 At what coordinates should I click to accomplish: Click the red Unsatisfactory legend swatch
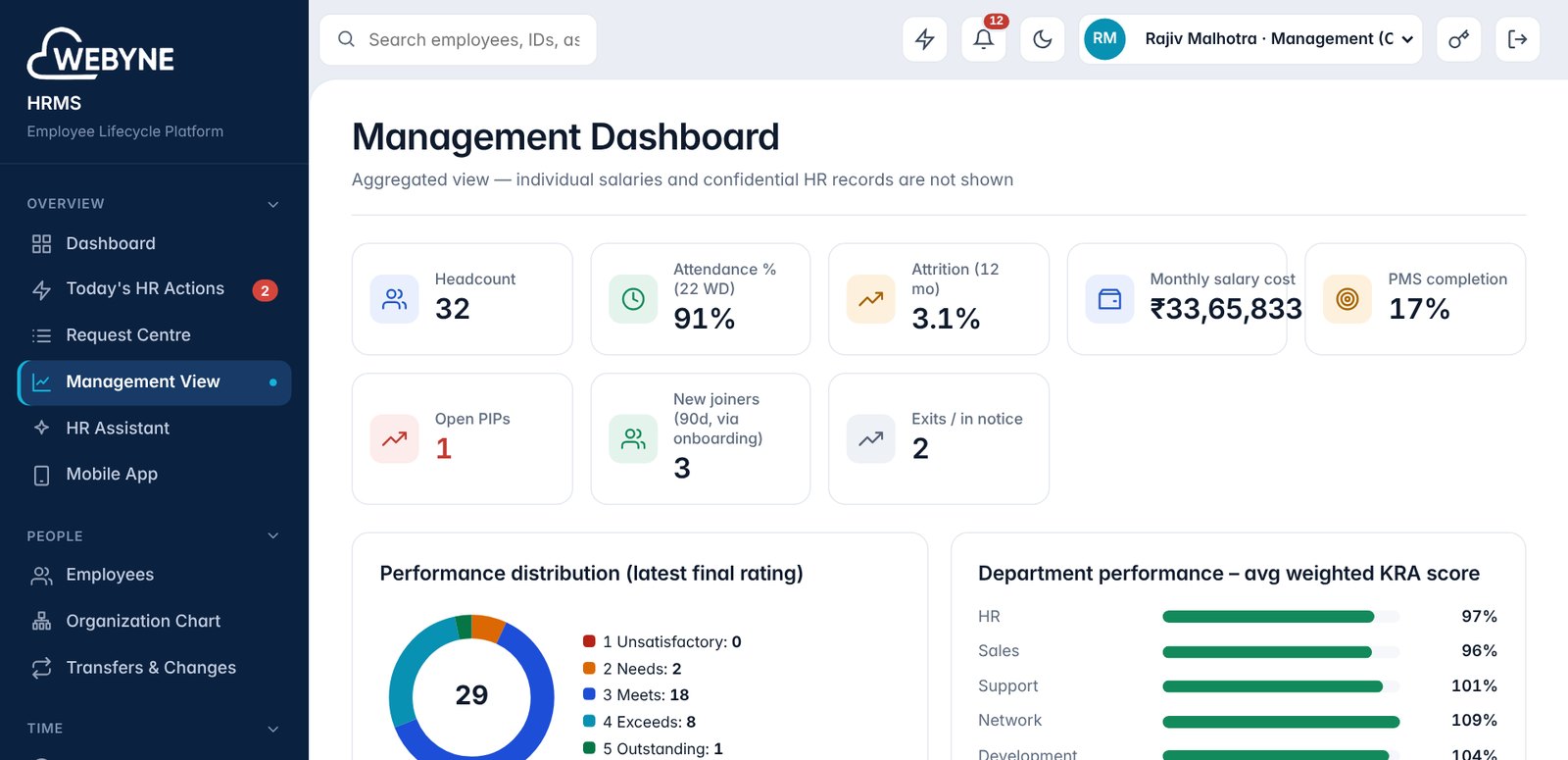point(589,641)
